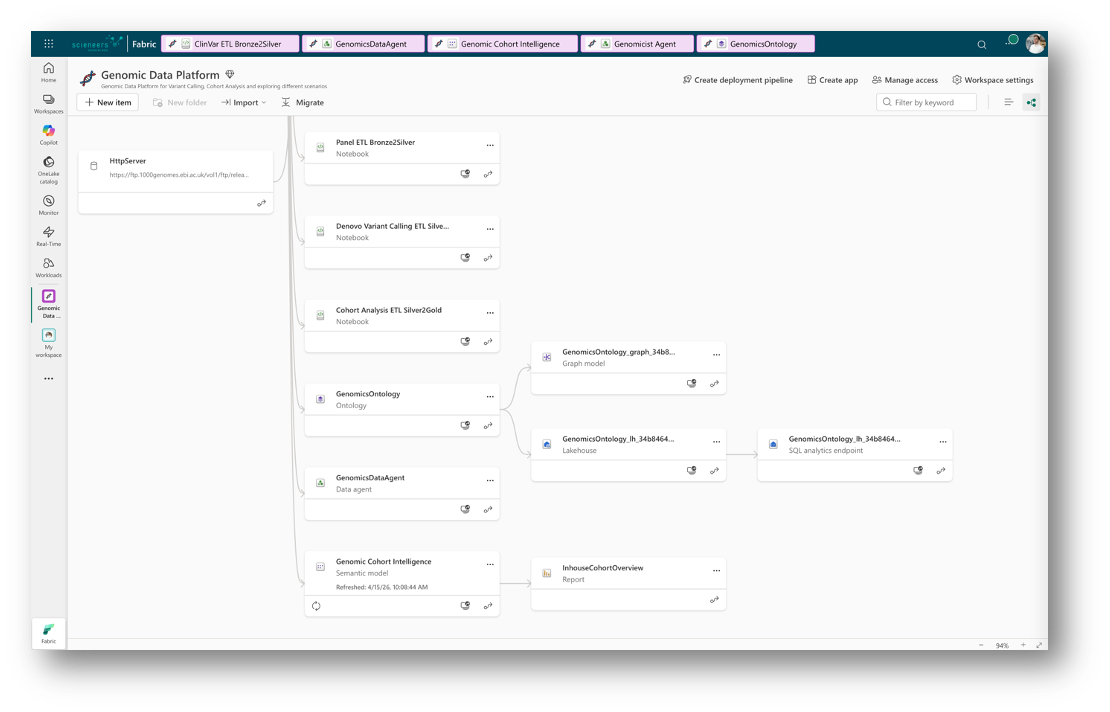Open Workspaces in left sidebar
The image size is (1110, 712).
pos(48,103)
